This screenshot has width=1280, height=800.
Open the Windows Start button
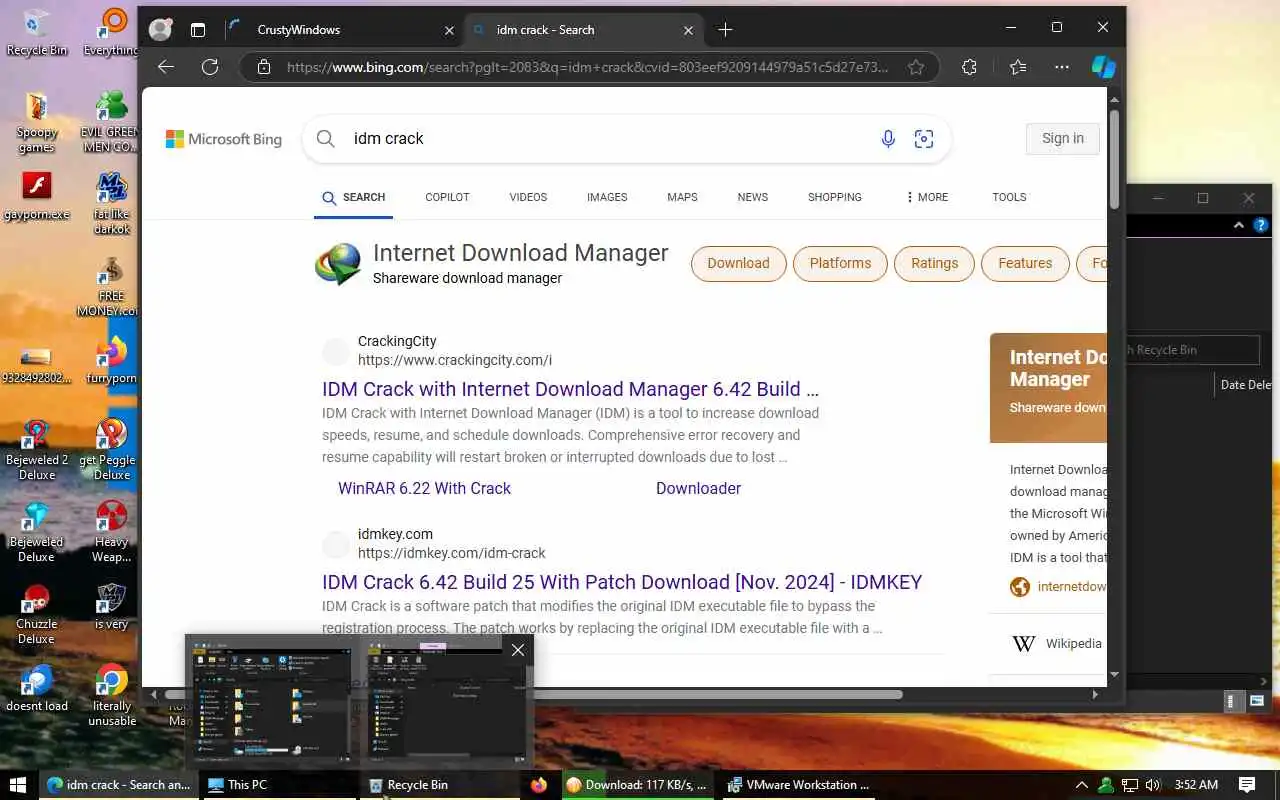[x=18, y=785]
